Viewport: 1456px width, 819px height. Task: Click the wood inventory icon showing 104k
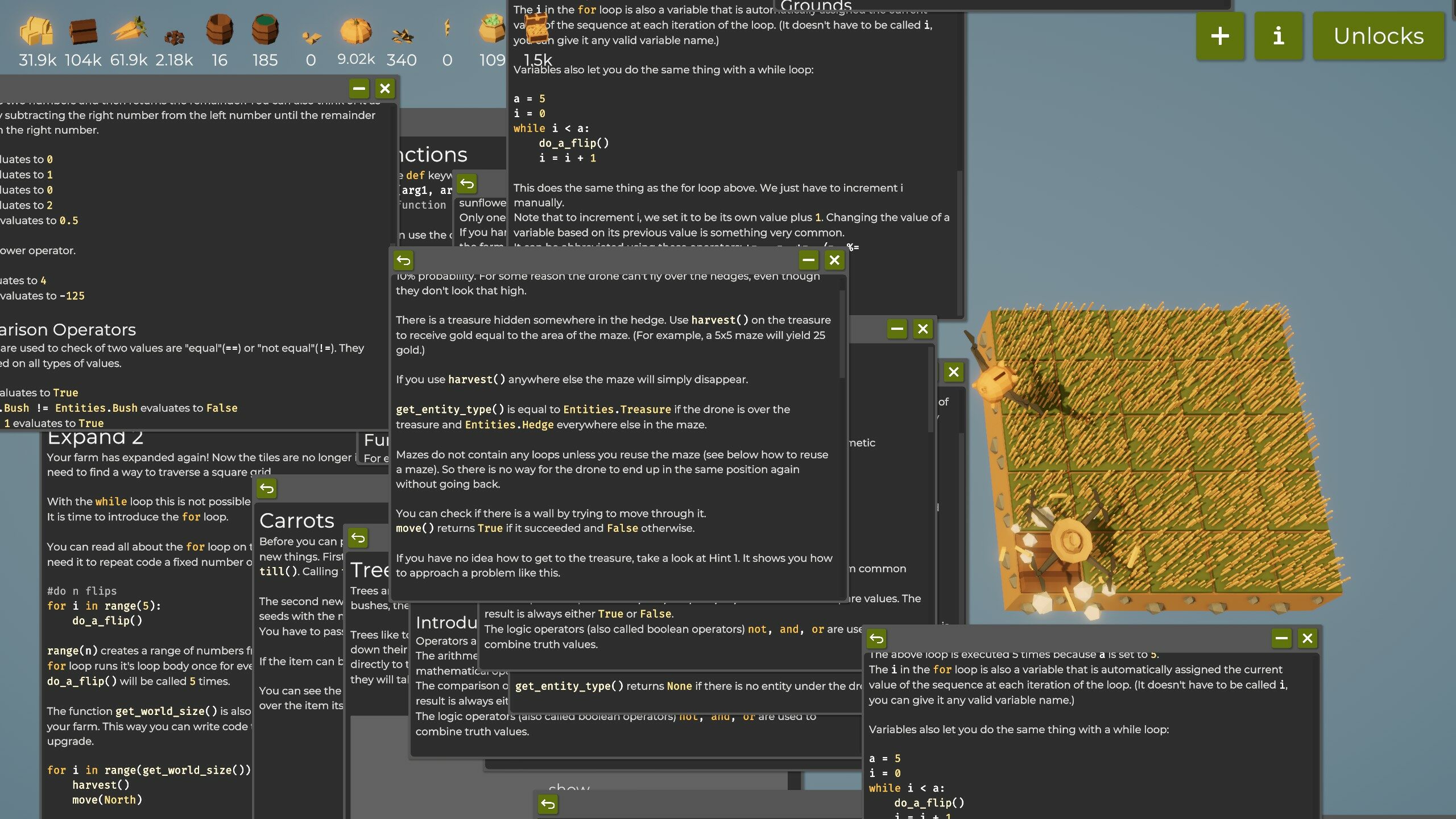tap(83, 31)
